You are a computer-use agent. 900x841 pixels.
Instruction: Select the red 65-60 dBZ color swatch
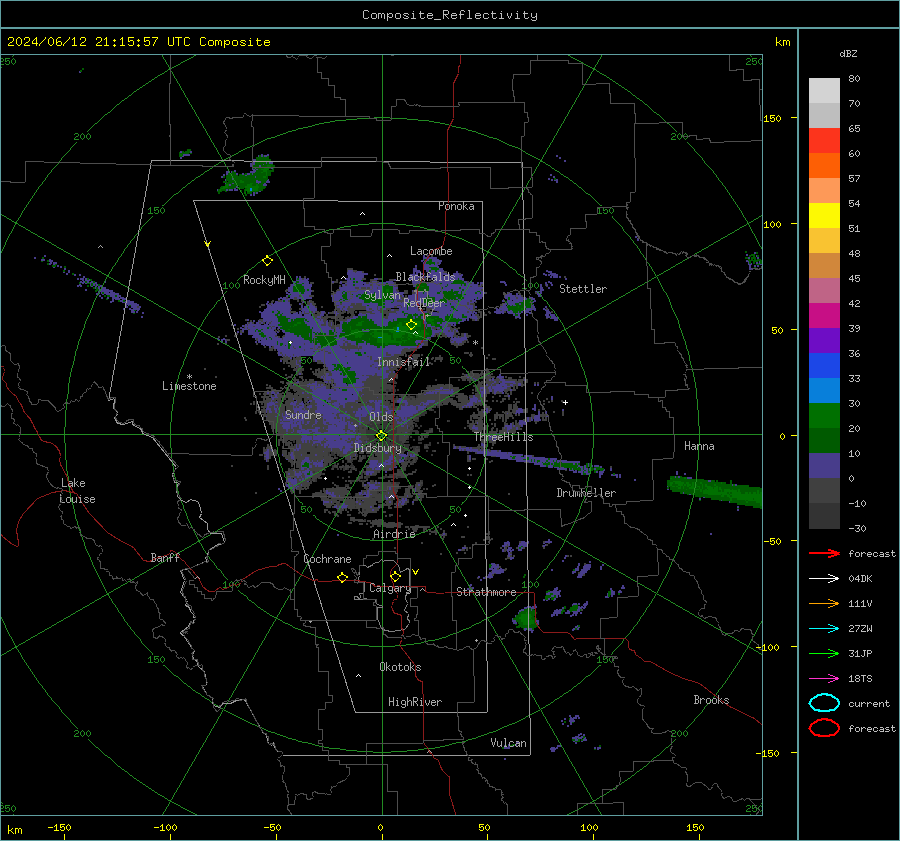pos(824,140)
